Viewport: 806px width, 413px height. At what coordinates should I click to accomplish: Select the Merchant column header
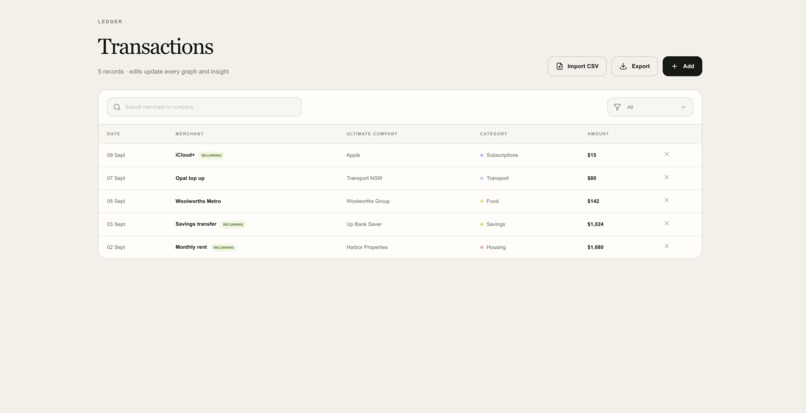(x=190, y=134)
